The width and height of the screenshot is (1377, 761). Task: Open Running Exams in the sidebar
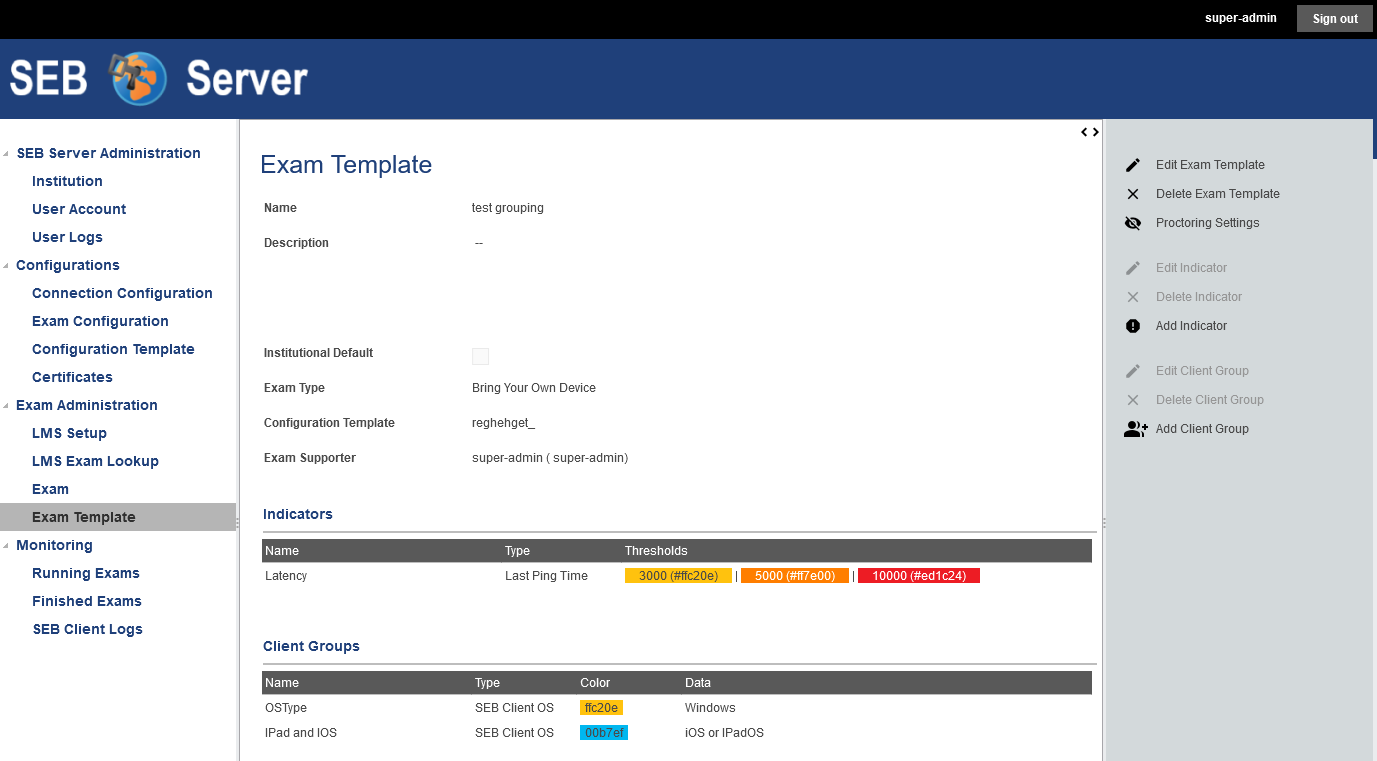[x=86, y=573]
